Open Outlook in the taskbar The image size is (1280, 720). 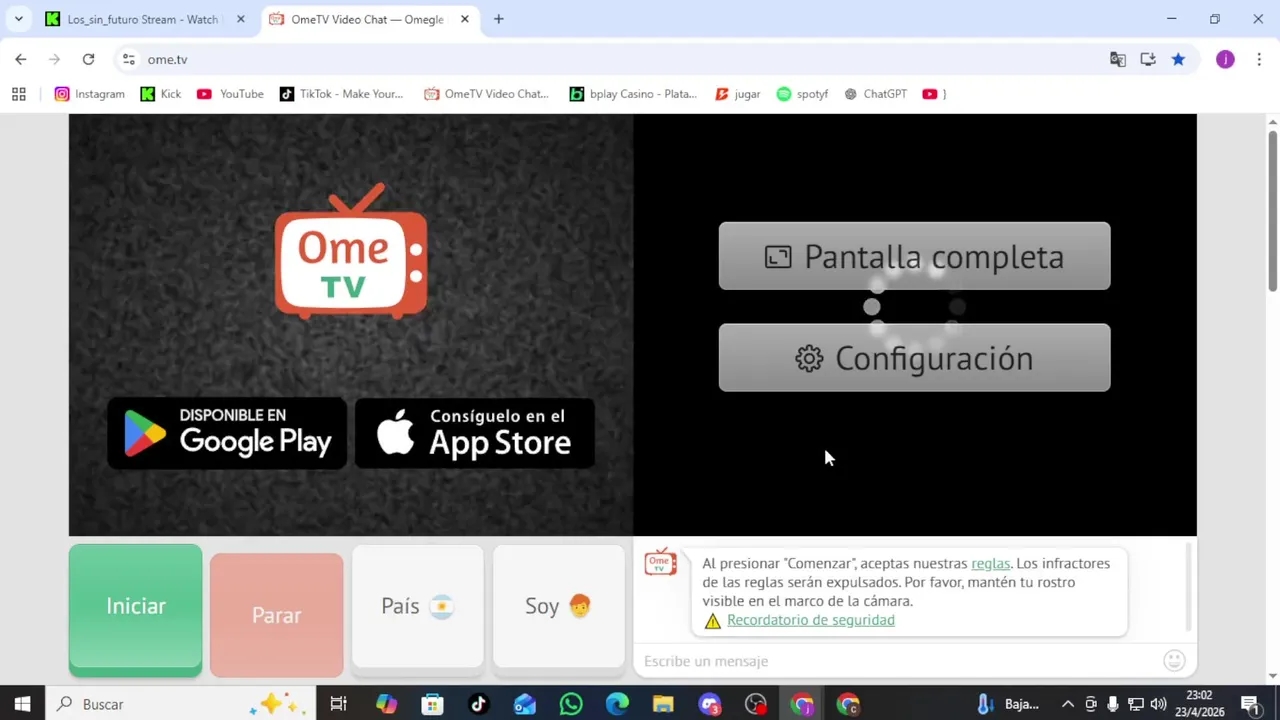[524, 704]
